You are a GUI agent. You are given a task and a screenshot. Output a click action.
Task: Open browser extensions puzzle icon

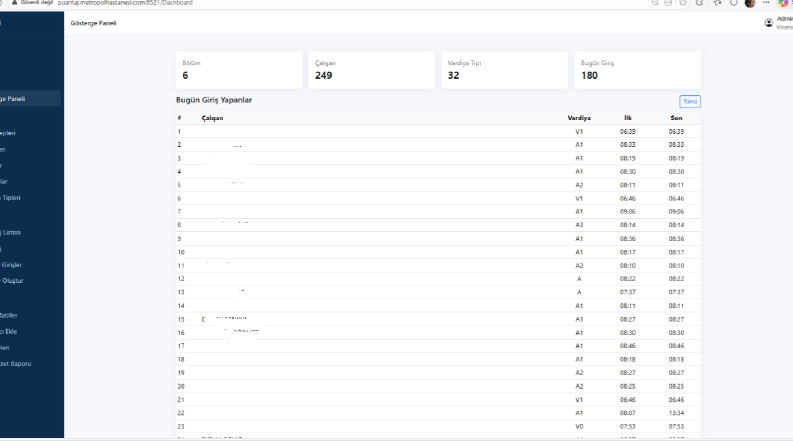click(x=700, y=3)
